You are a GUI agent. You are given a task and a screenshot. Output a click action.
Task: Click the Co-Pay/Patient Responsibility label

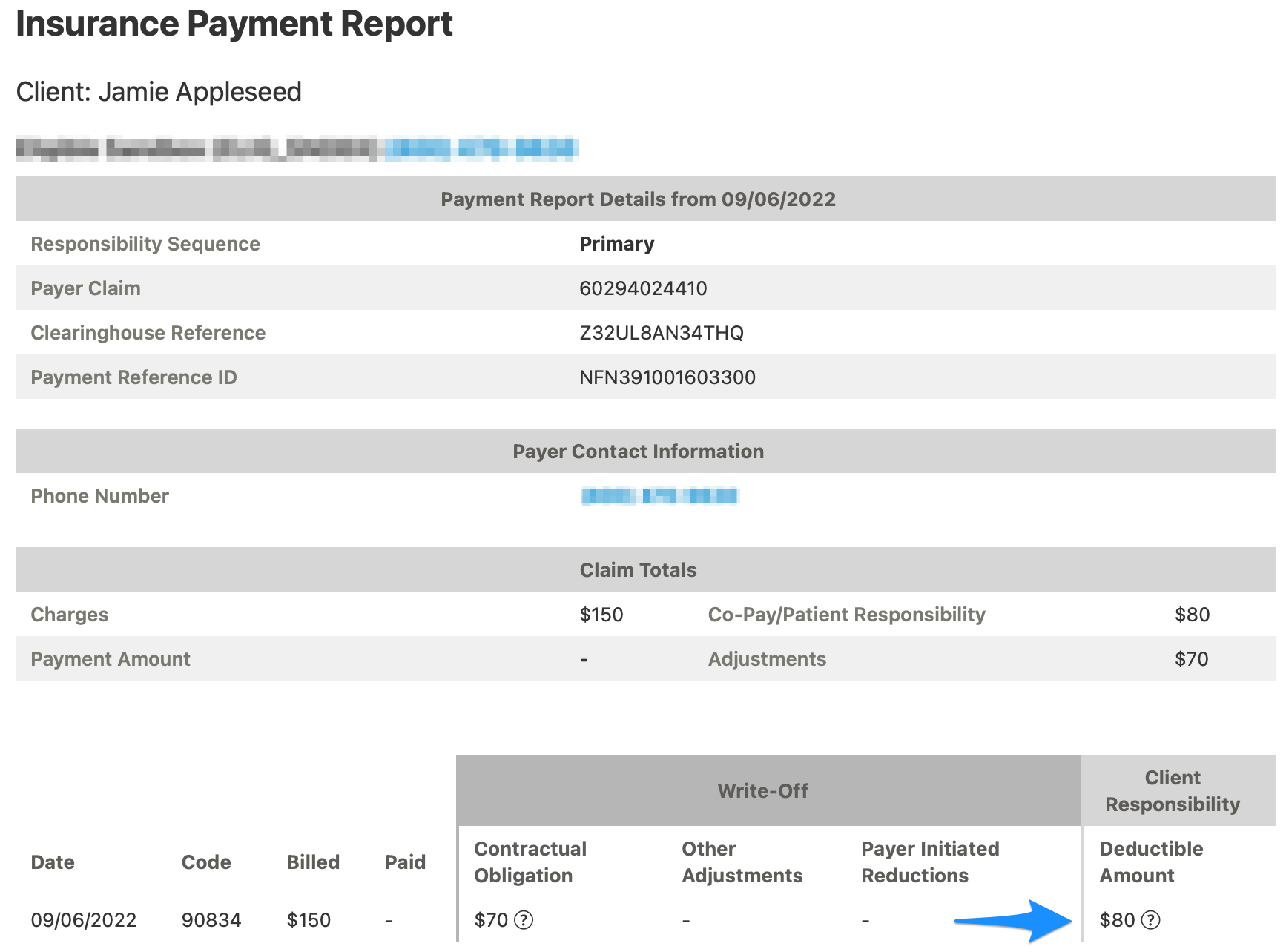[846, 615]
